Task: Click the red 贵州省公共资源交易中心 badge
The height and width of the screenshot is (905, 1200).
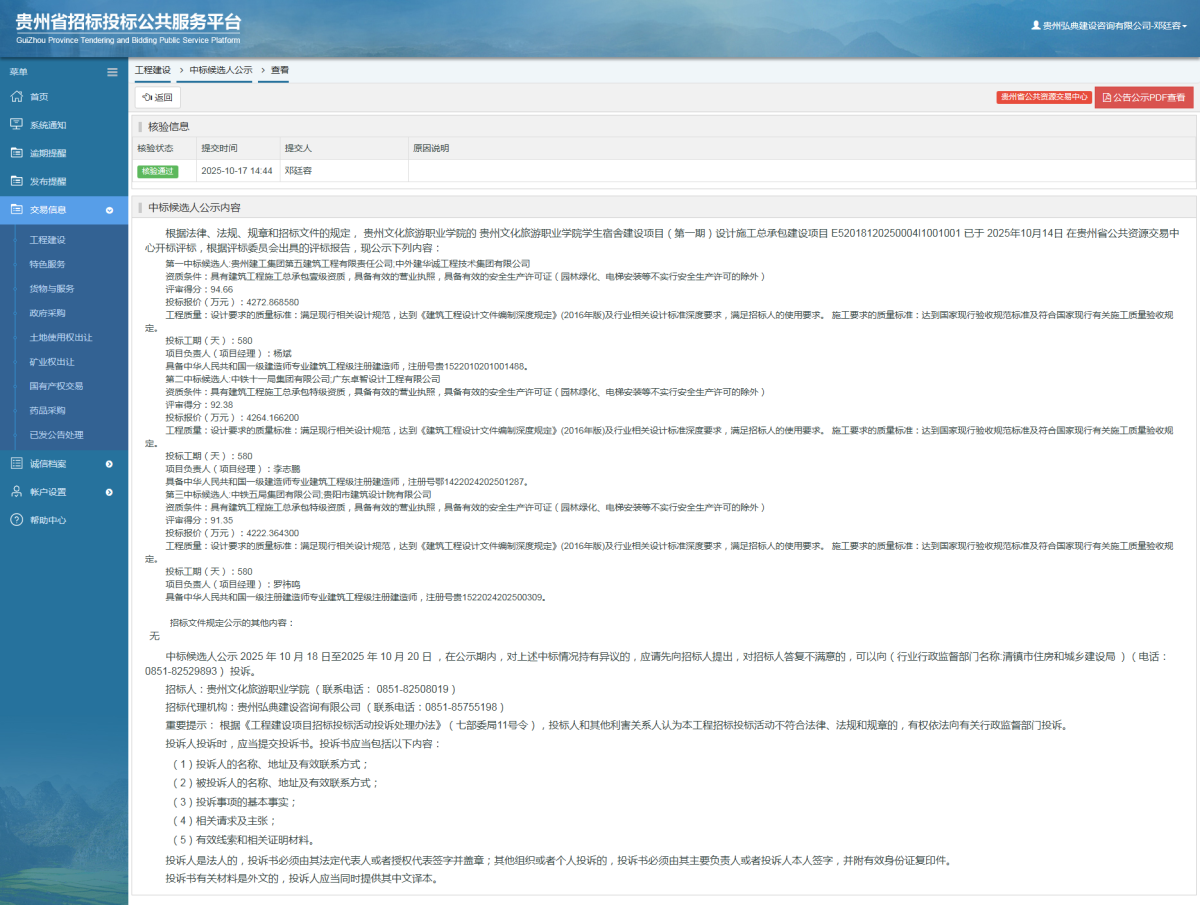Action: [1043, 97]
